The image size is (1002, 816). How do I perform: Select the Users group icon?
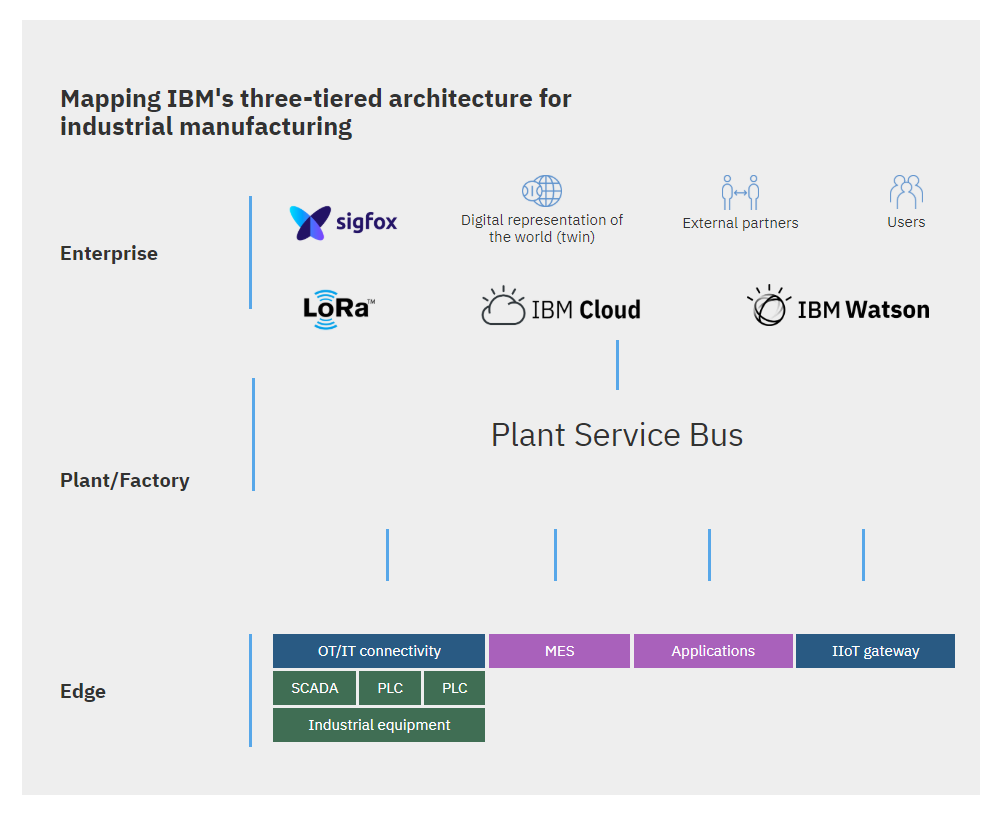906,191
